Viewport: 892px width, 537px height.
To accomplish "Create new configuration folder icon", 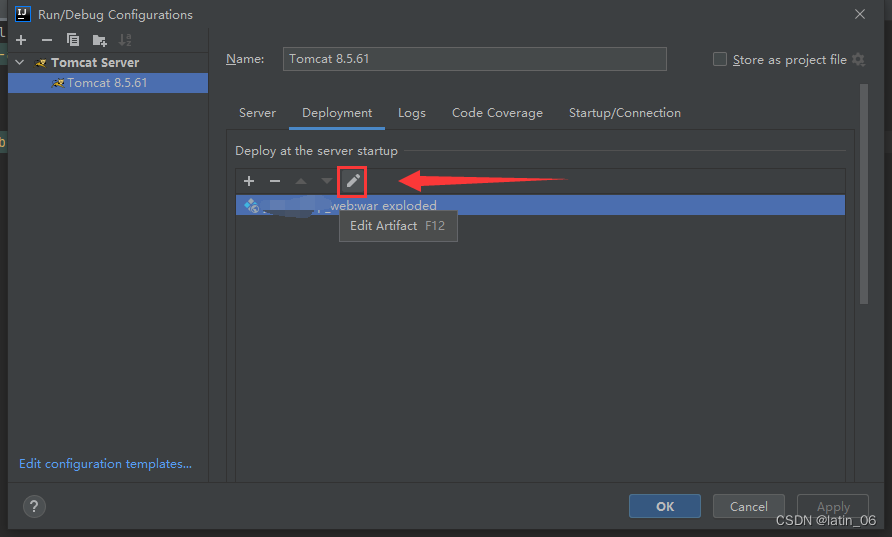I will coord(99,40).
